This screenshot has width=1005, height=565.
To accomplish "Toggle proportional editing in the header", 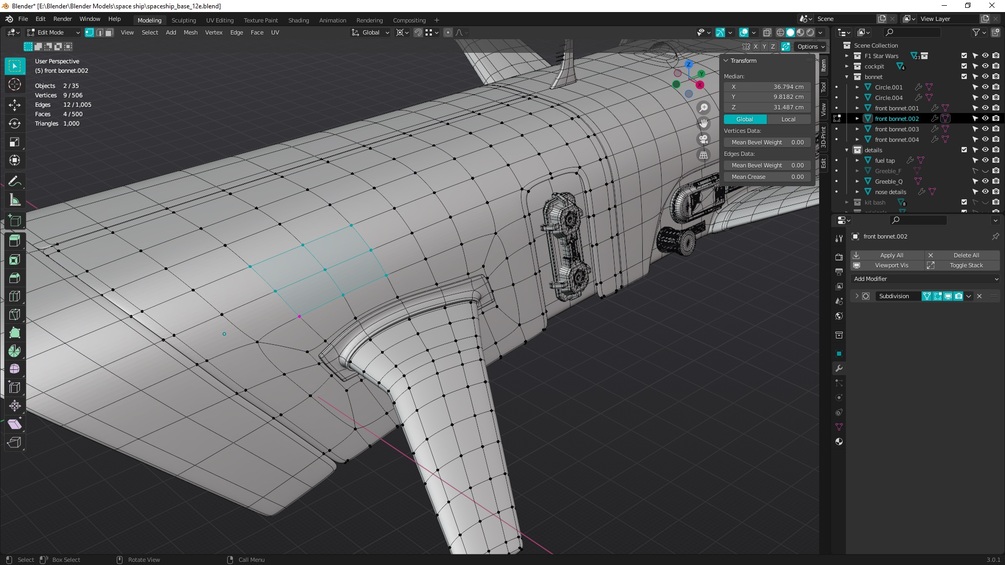I will coord(448,32).
